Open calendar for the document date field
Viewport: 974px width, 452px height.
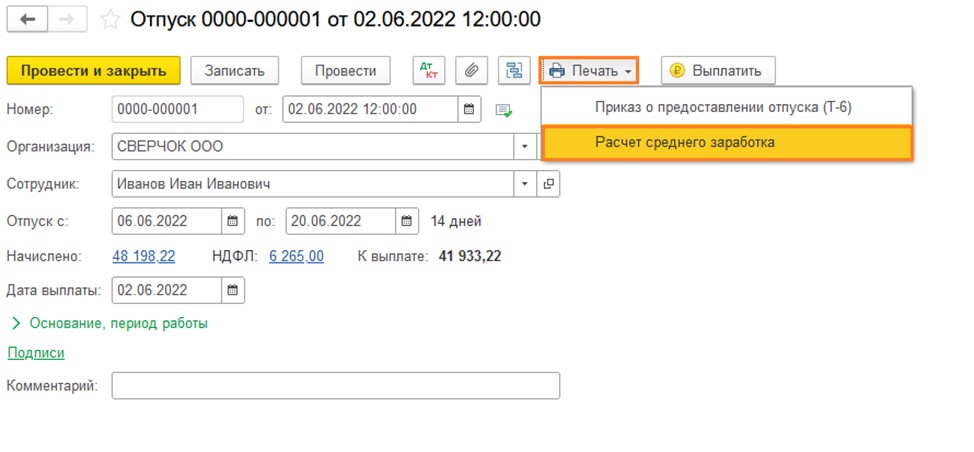(469, 109)
